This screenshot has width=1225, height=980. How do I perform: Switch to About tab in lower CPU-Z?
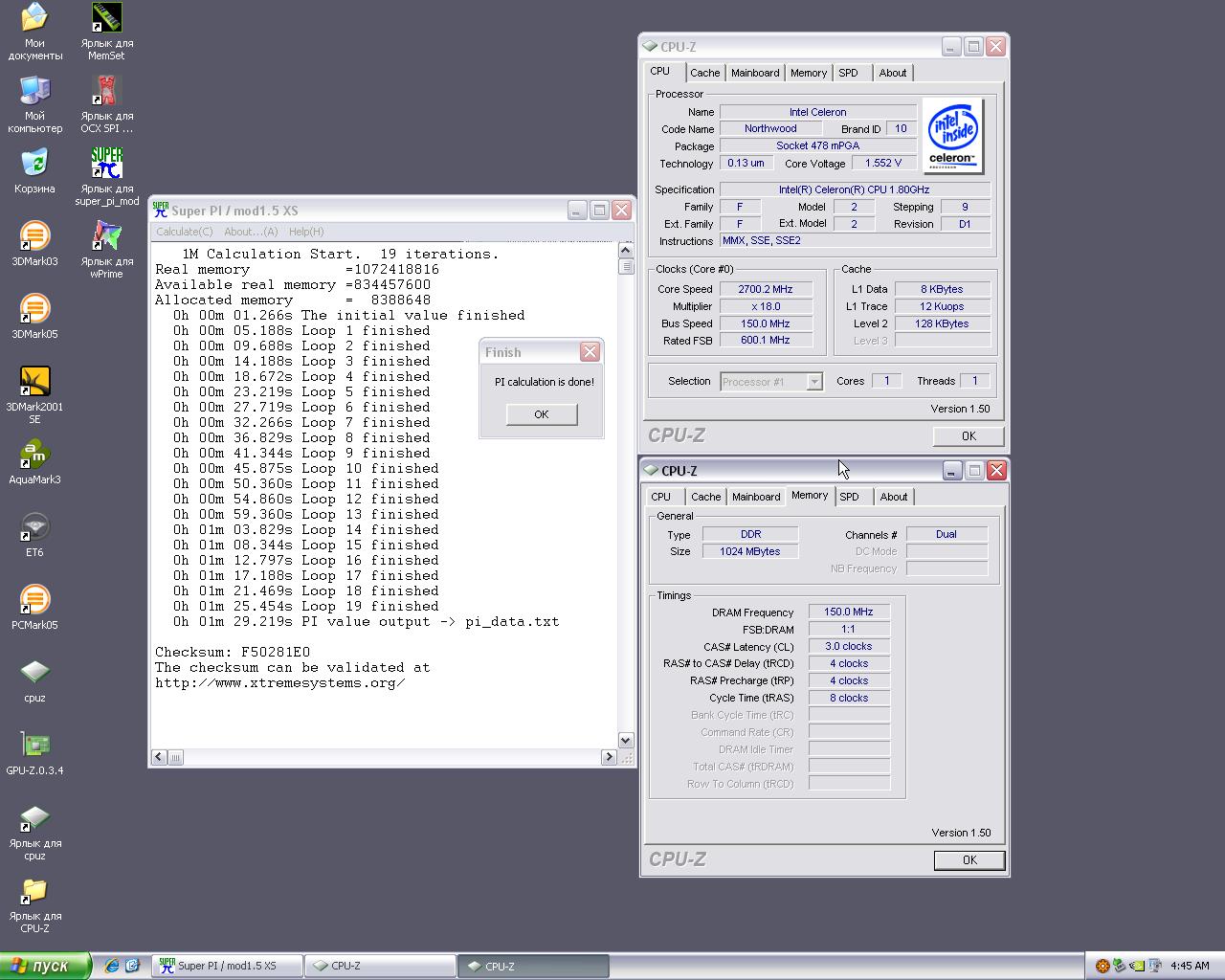pos(894,497)
